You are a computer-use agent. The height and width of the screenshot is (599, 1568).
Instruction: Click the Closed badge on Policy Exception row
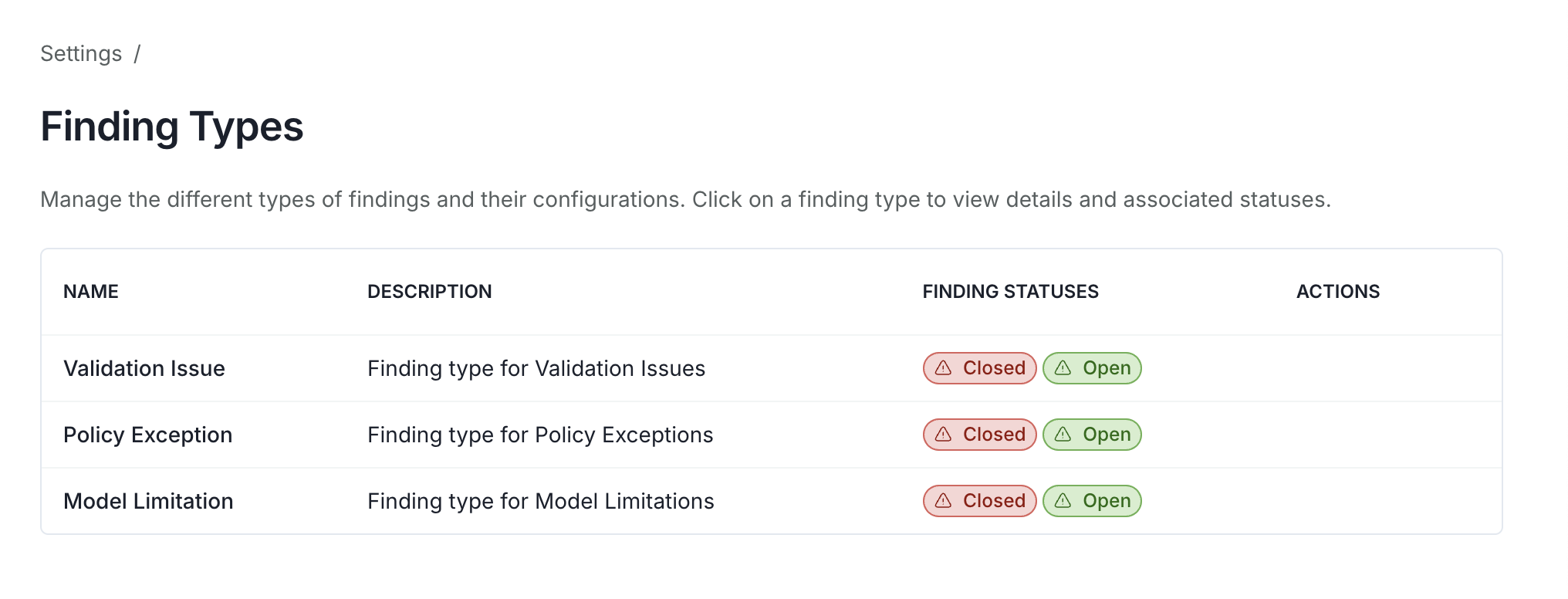coord(978,435)
